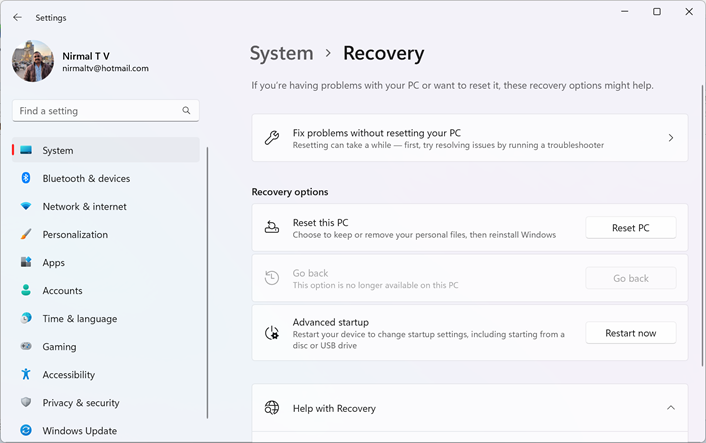
Task: Maximize the Settings window
Action: 657,12
